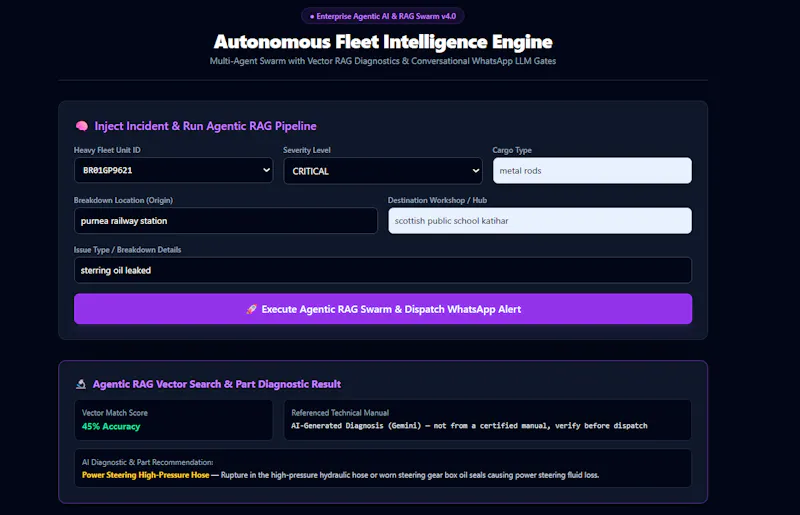Screen dimensions: 800x515
Task: Select the Multi-Agent Swarm subtitle text
Action: click(383, 61)
